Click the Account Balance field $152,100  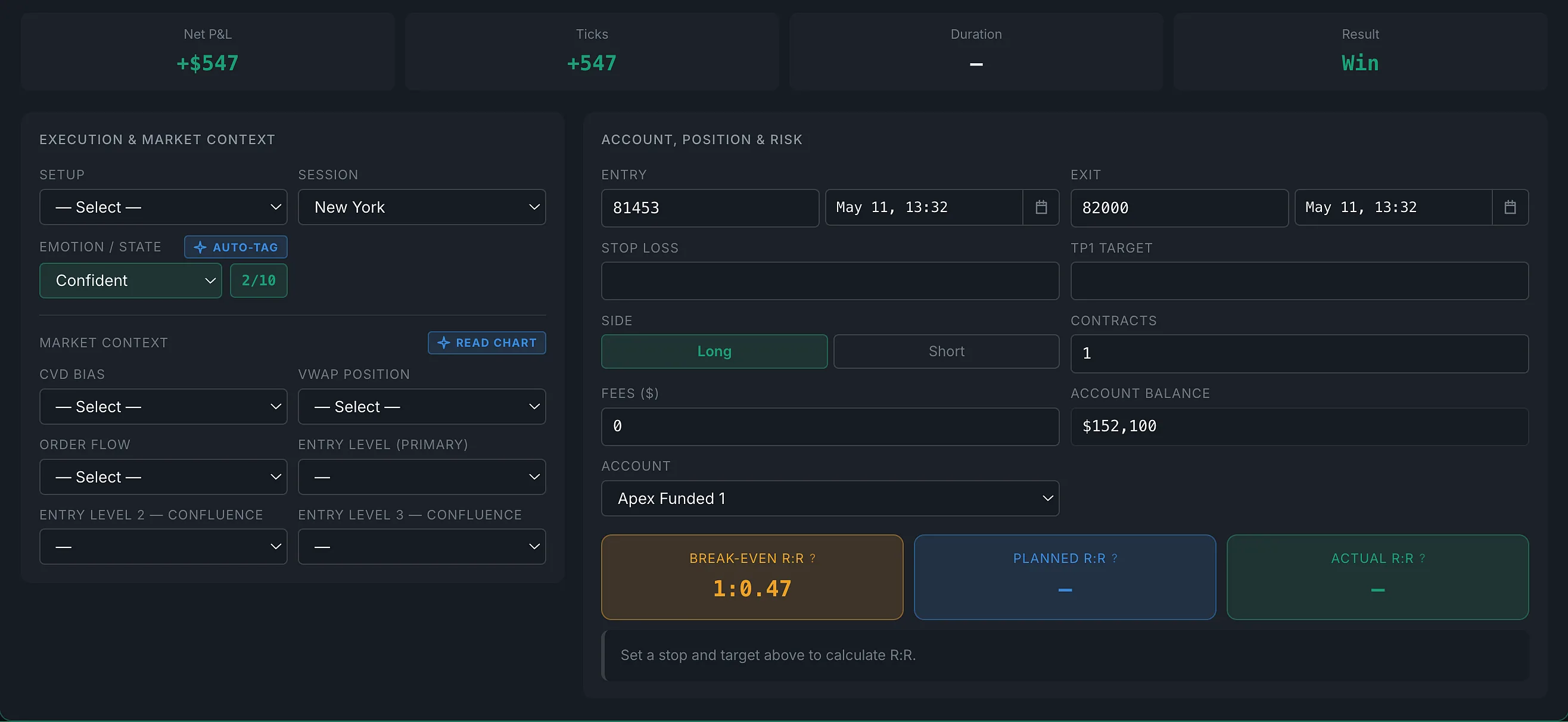(1299, 426)
